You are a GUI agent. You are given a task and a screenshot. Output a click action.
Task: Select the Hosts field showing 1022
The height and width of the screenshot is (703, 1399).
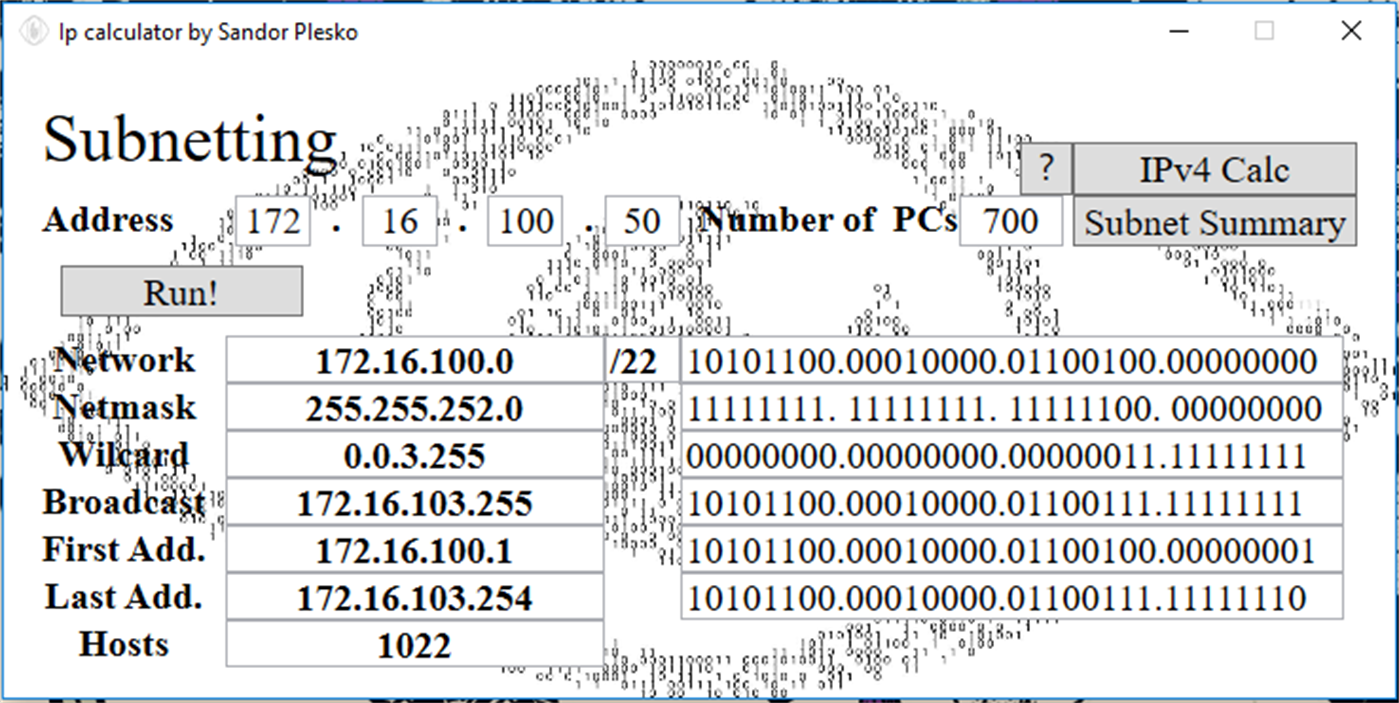click(414, 644)
